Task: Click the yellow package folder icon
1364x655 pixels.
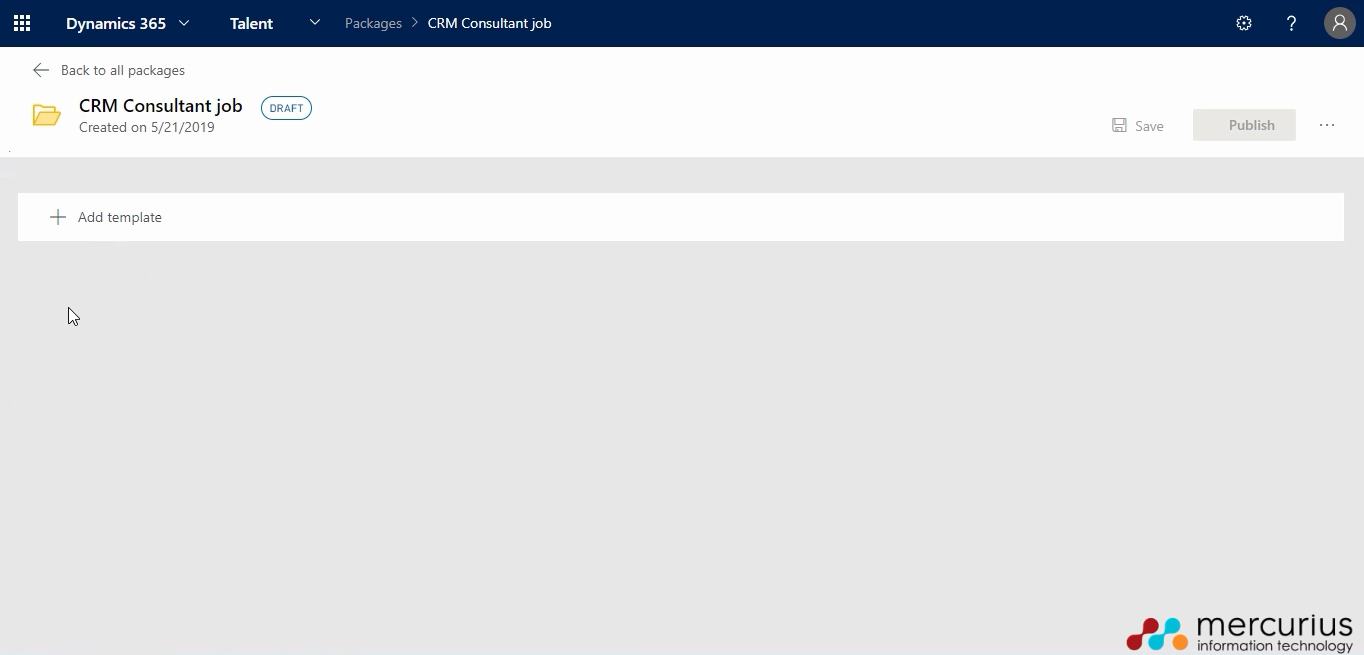Action: (x=46, y=115)
